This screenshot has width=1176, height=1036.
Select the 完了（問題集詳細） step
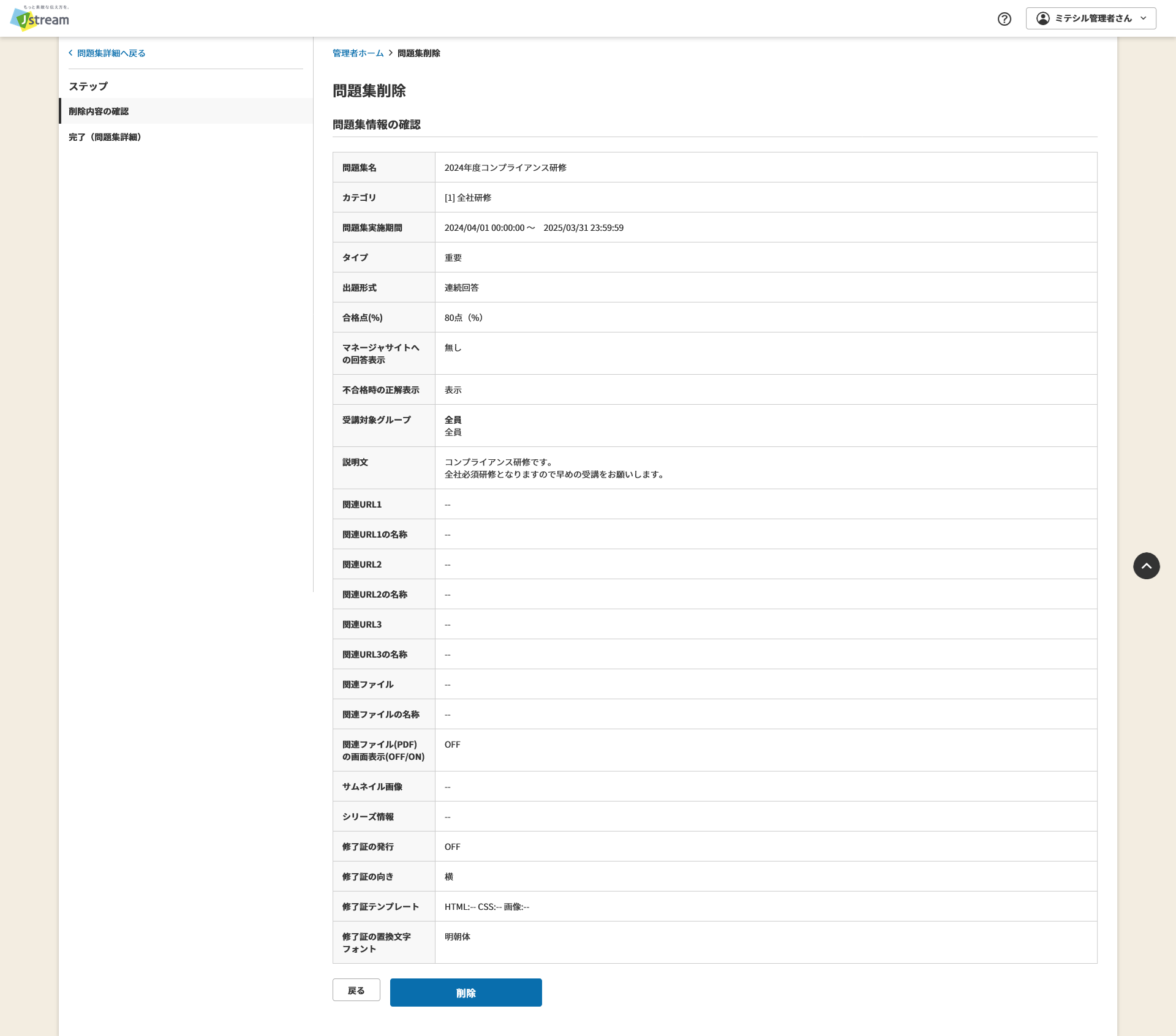(186, 137)
